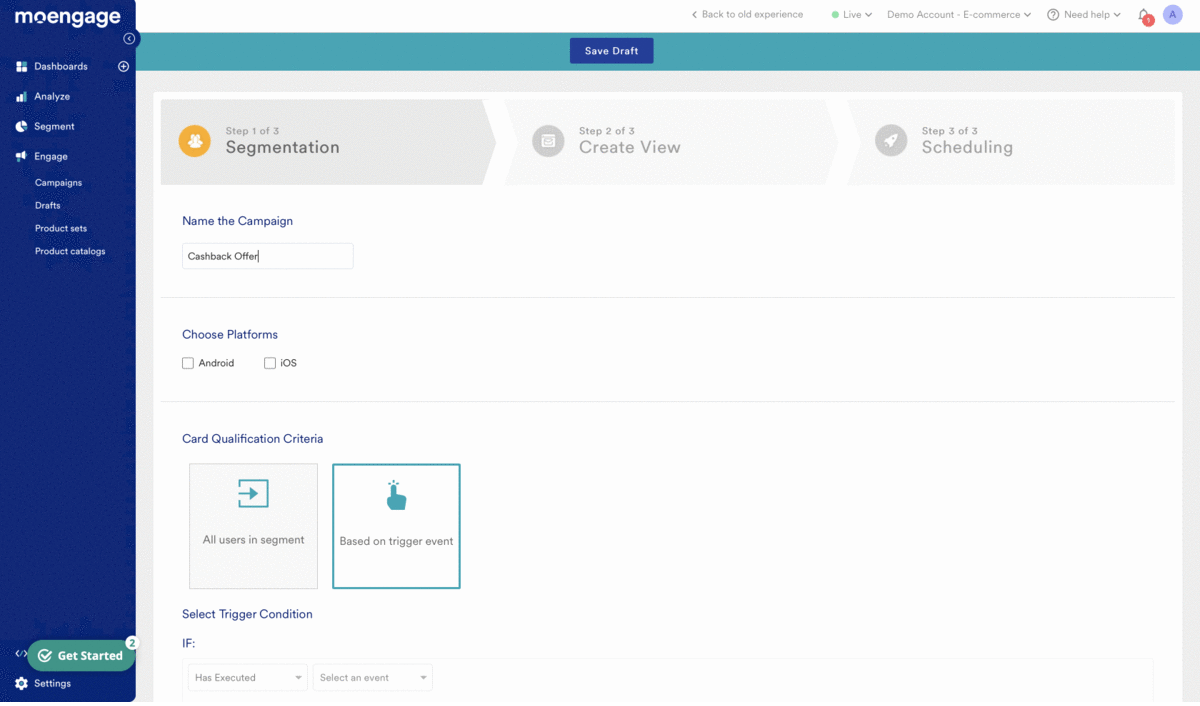Click the code brackets icon in sidebar
Viewport: 1200px width, 706px height.
click(x=20, y=653)
